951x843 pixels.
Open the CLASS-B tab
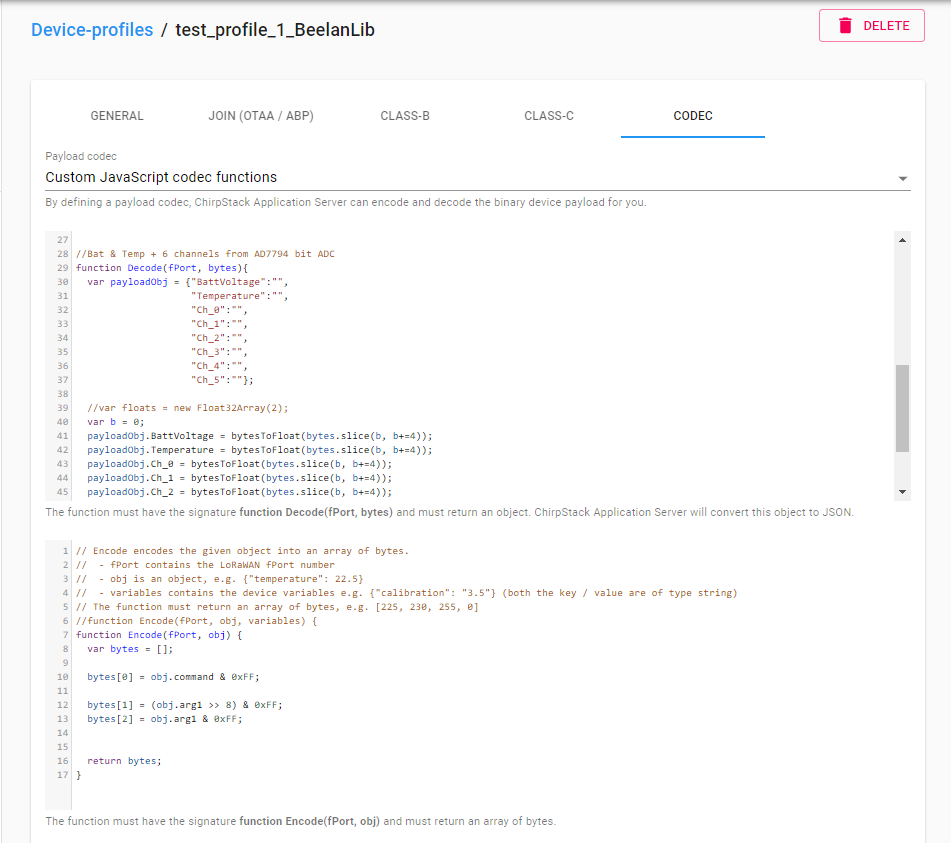(x=405, y=116)
